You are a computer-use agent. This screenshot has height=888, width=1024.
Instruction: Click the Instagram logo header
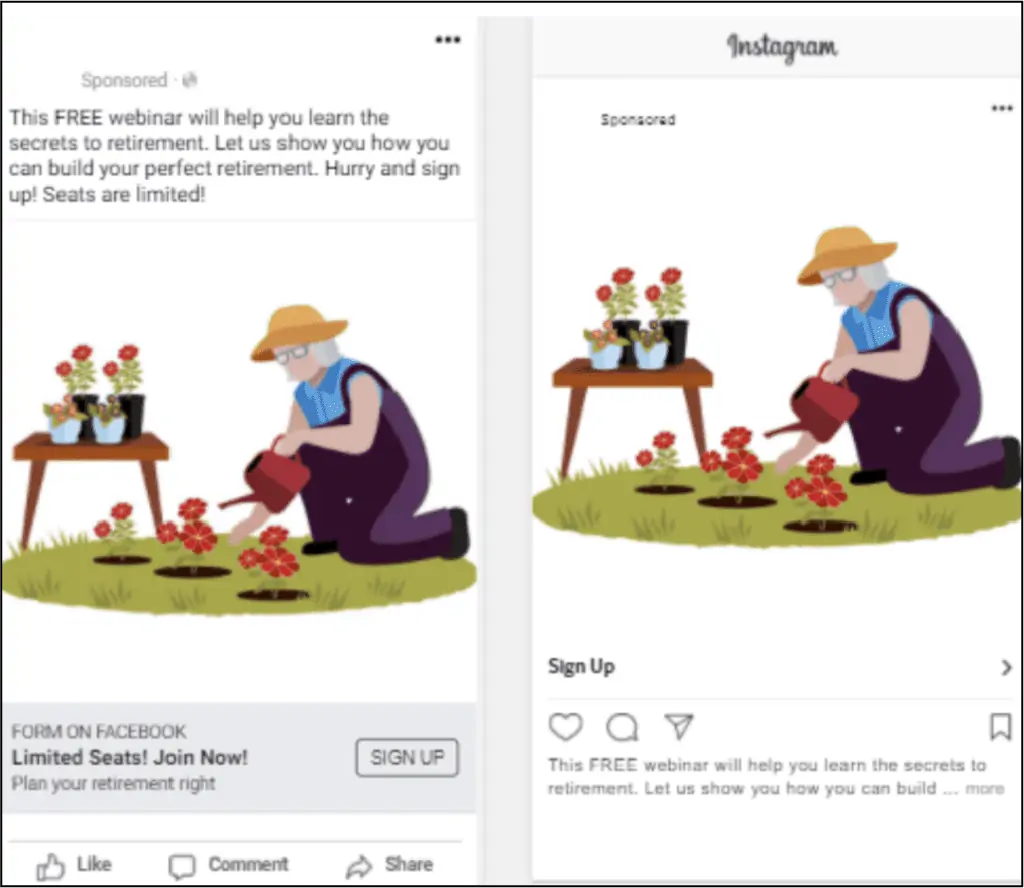[x=782, y=47]
